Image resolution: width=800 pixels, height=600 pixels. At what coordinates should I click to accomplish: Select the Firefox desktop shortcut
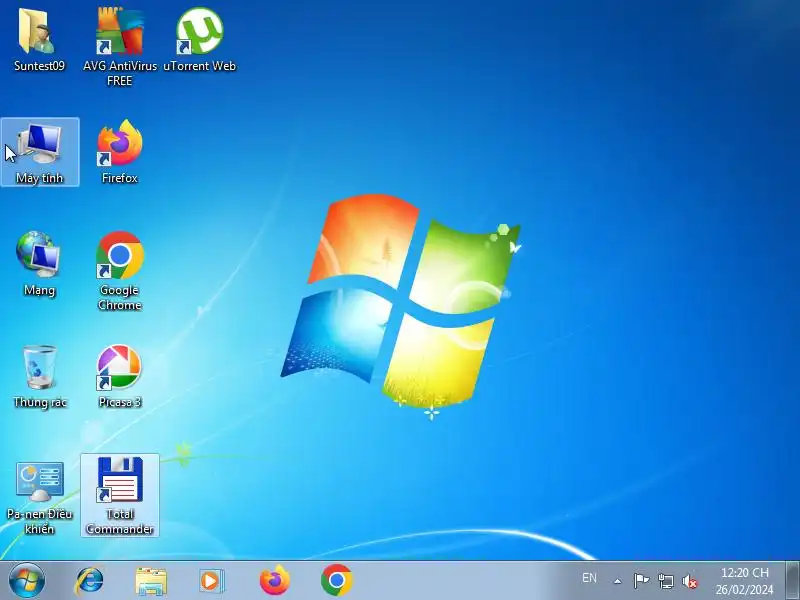[x=120, y=152]
